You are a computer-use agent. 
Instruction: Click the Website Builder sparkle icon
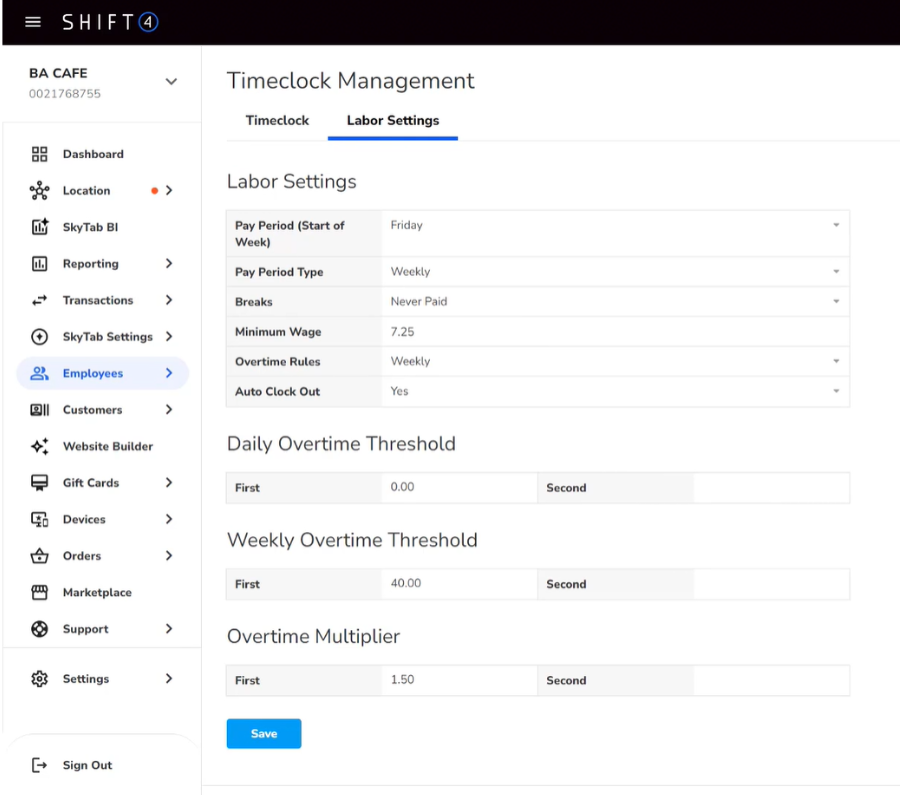click(40, 446)
